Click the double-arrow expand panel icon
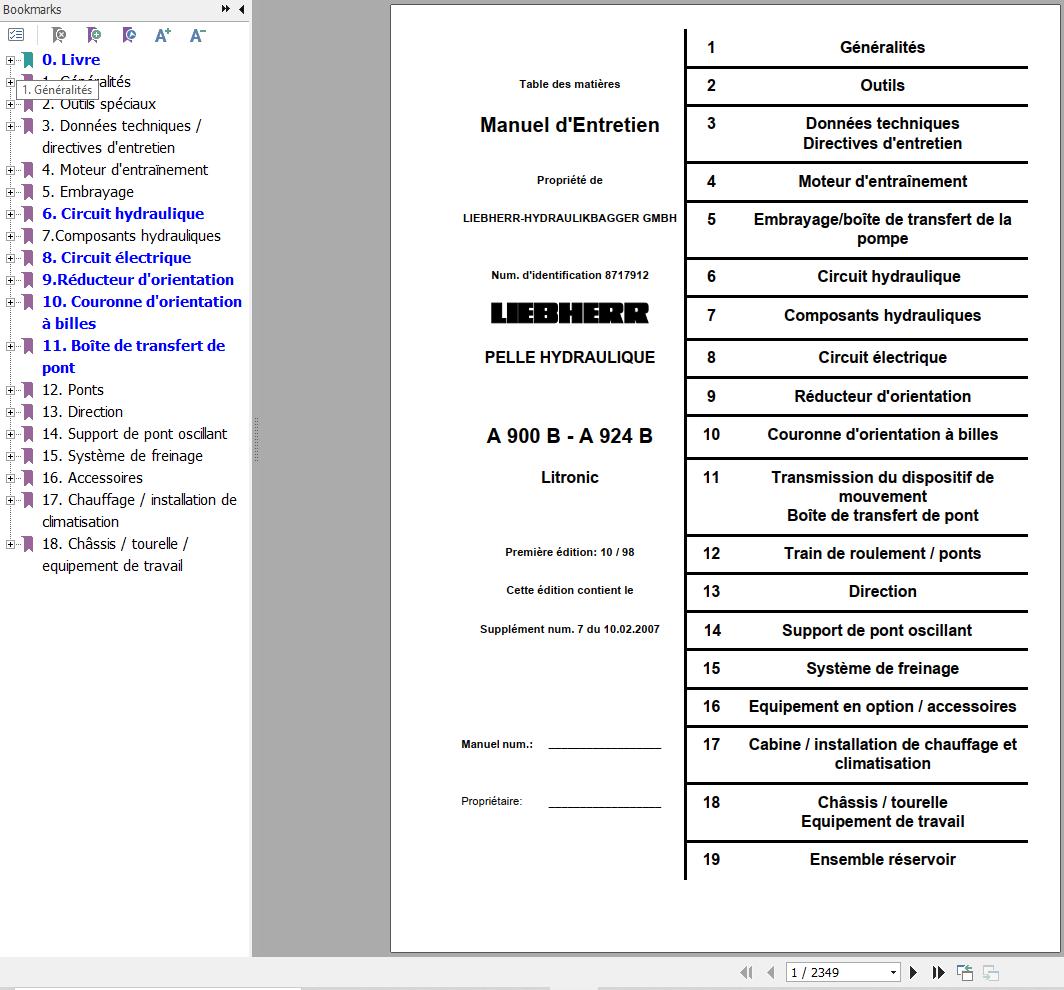The height and width of the screenshot is (990, 1064). click(x=226, y=9)
